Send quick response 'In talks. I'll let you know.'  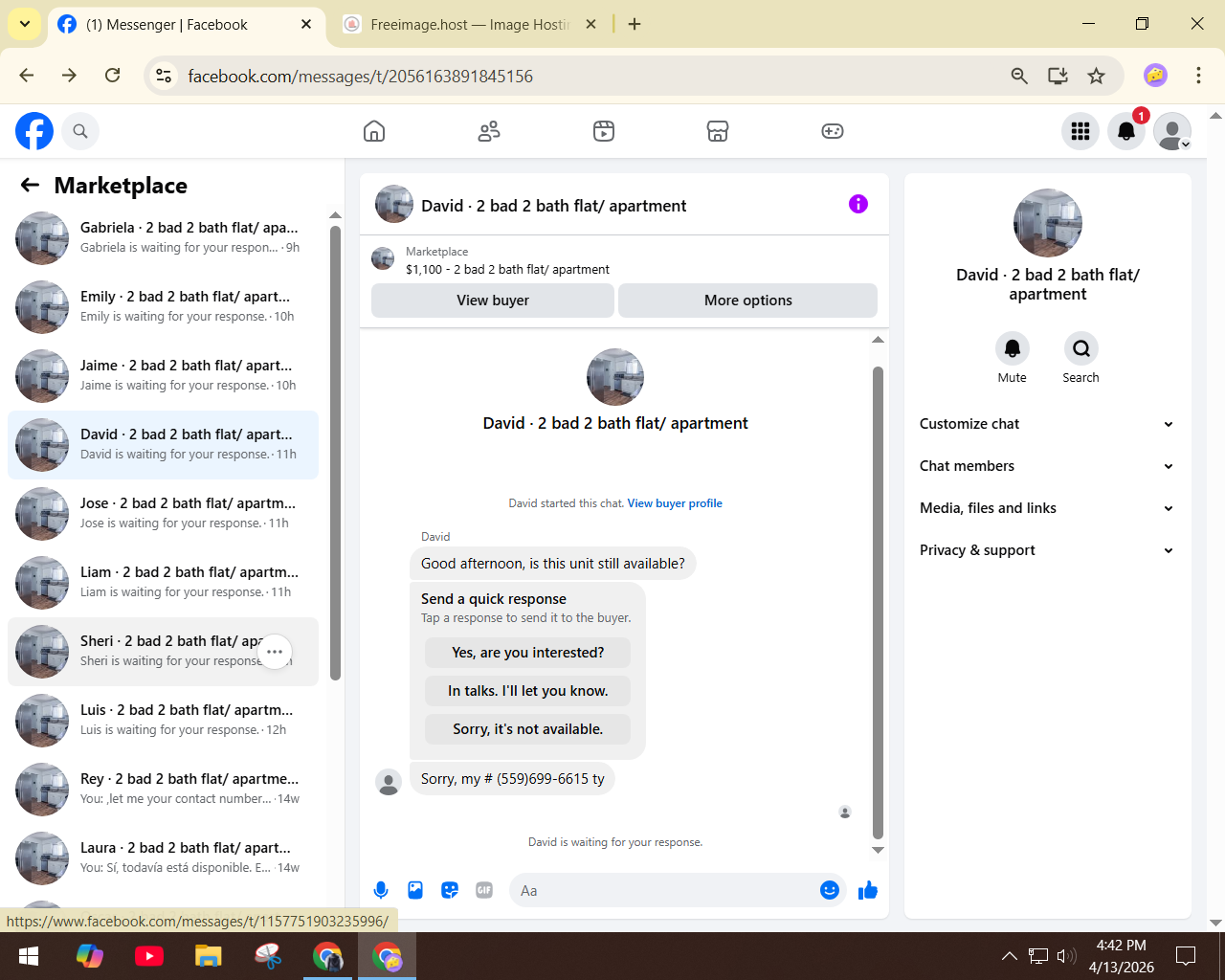528,691
